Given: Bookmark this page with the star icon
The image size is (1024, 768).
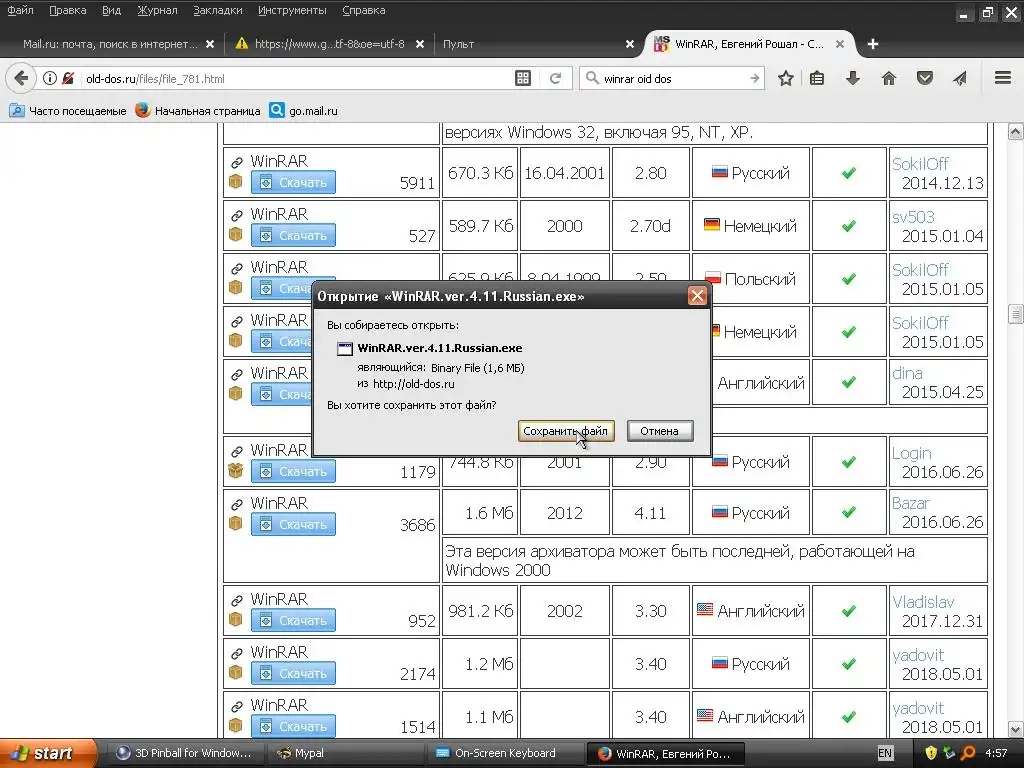Looking at the screenshot, I should coord(786,78).
